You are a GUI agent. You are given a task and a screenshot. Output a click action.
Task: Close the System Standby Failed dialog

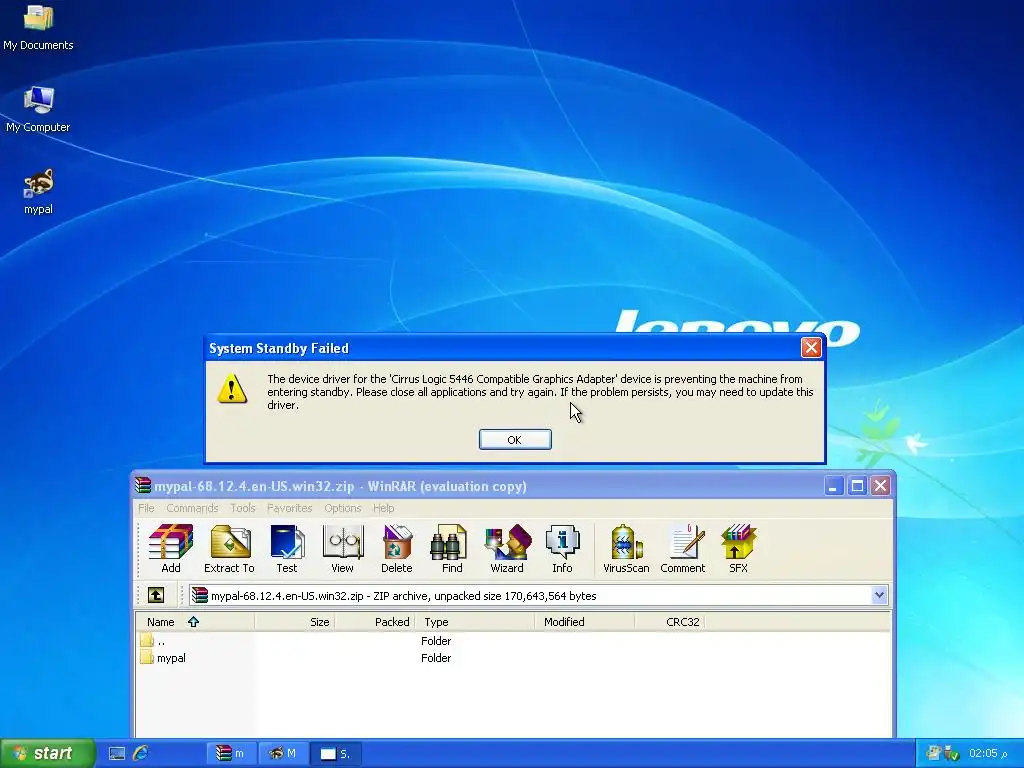[x=811, y=347]
